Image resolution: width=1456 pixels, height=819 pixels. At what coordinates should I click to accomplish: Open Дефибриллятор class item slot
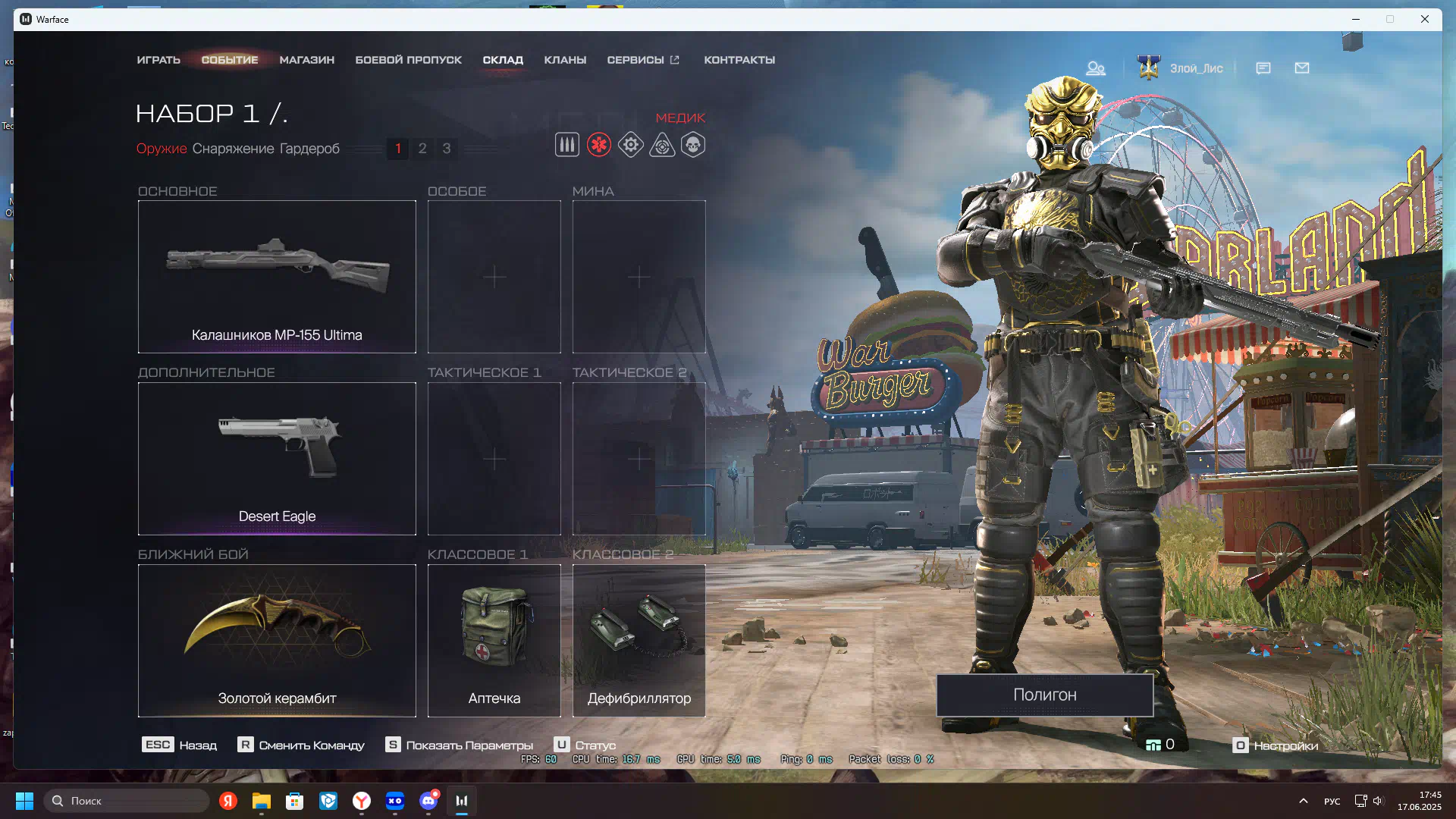(639, 641)
